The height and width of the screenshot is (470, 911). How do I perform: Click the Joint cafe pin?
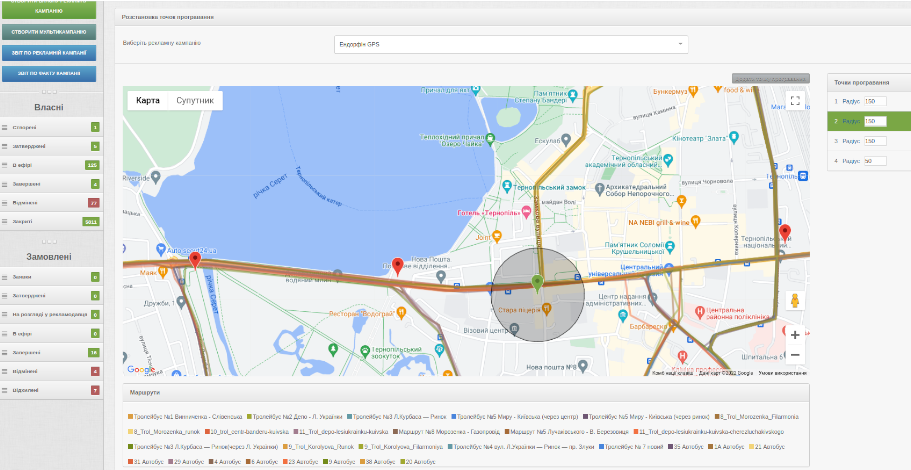(x=497, y=236)
